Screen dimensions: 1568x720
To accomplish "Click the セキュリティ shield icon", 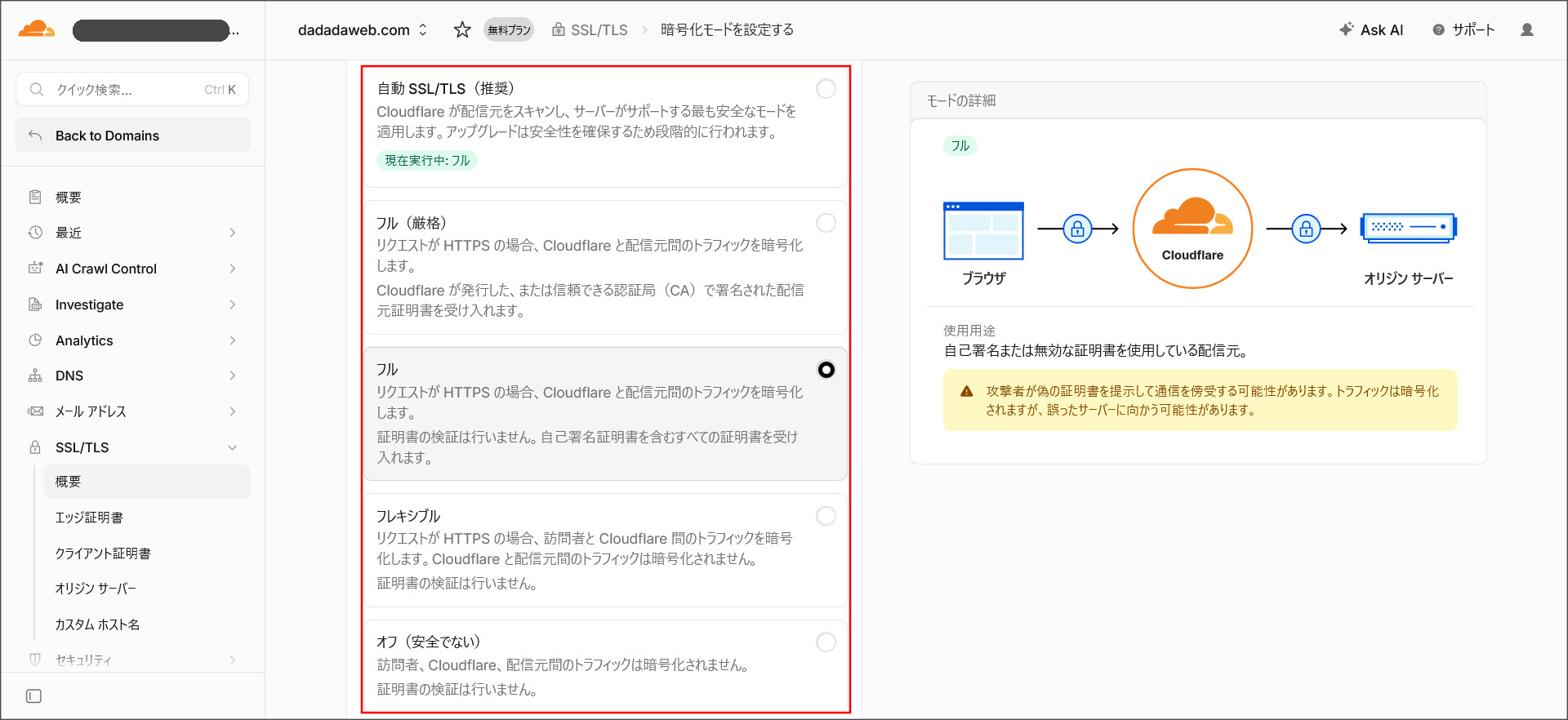I will click(x=35, y=660).
